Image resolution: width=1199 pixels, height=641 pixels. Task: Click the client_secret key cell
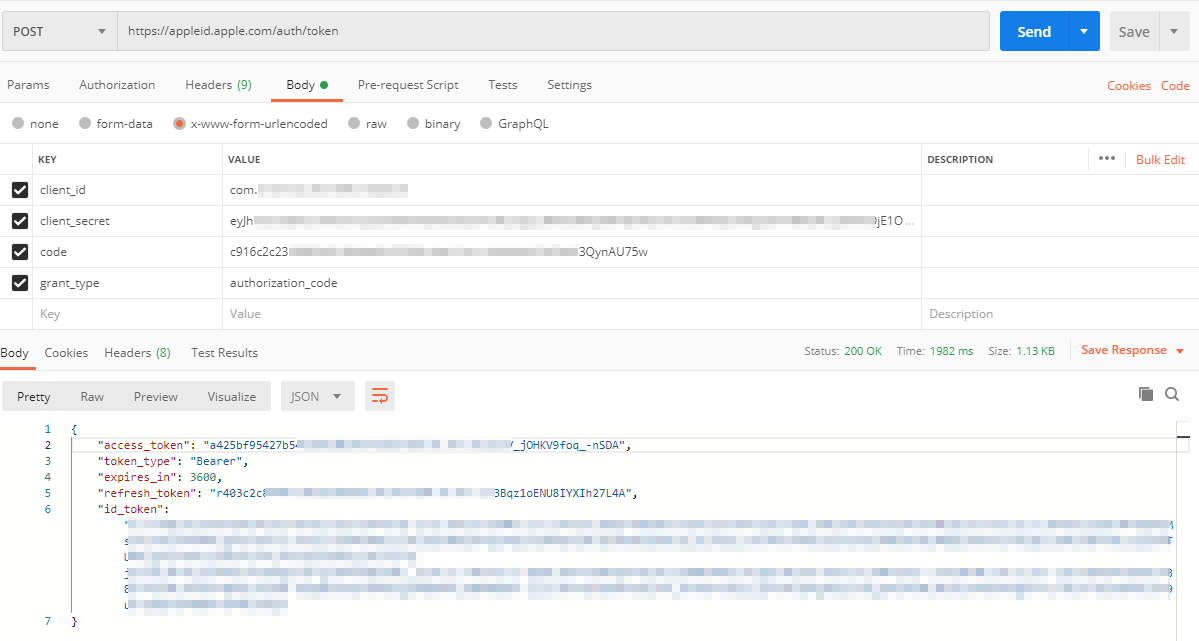128,221
